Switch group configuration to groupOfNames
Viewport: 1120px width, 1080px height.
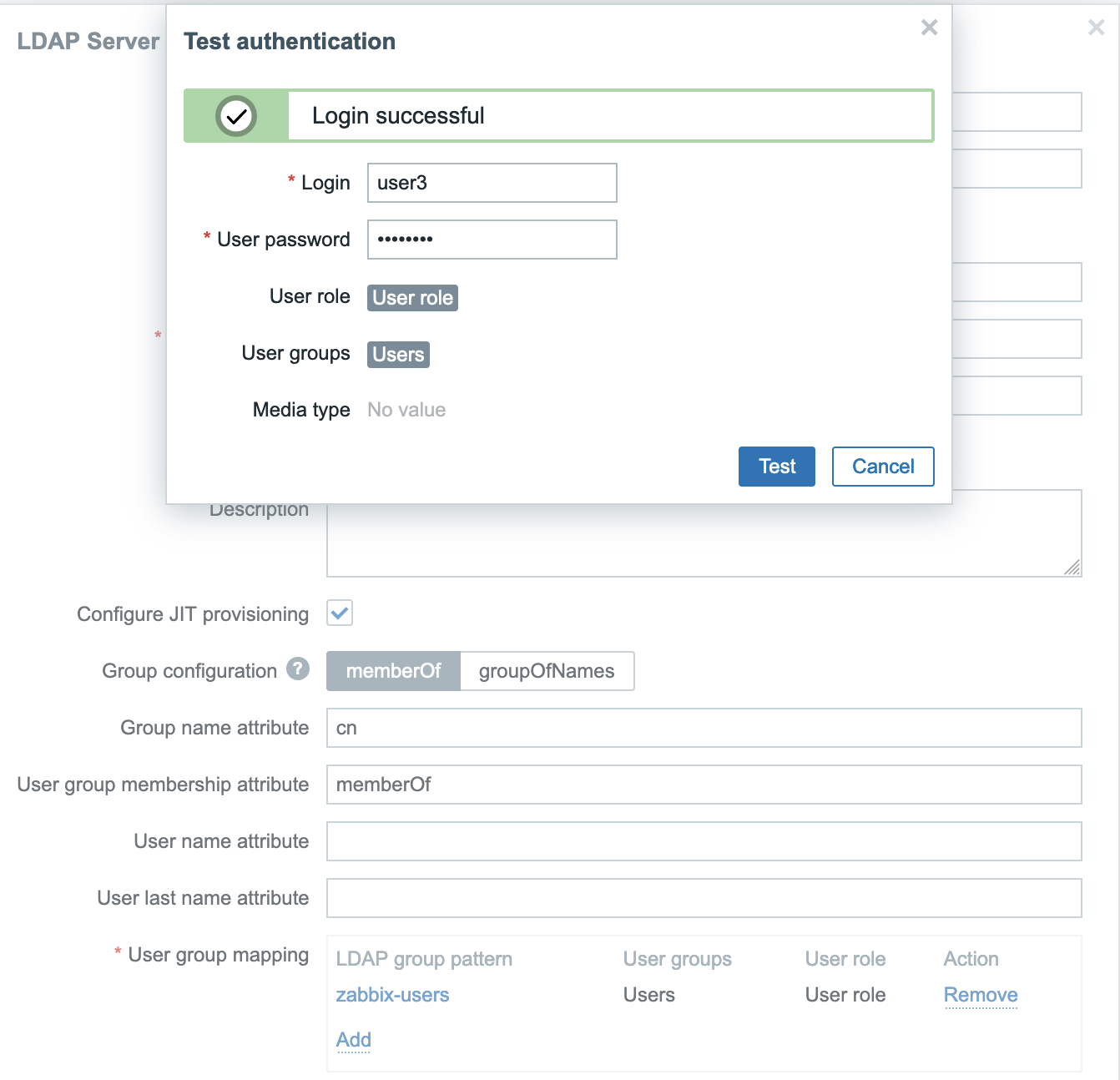point(547,671)
